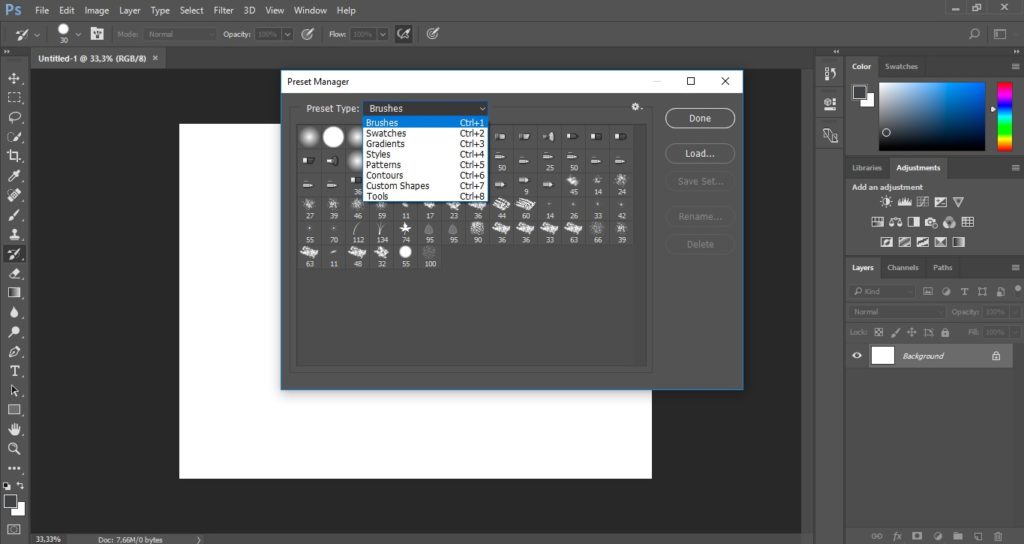Viewport: 1024px width, 544px height.
Task: Select Custom Shapes in the dropdown list
Action: coord(397,186)
